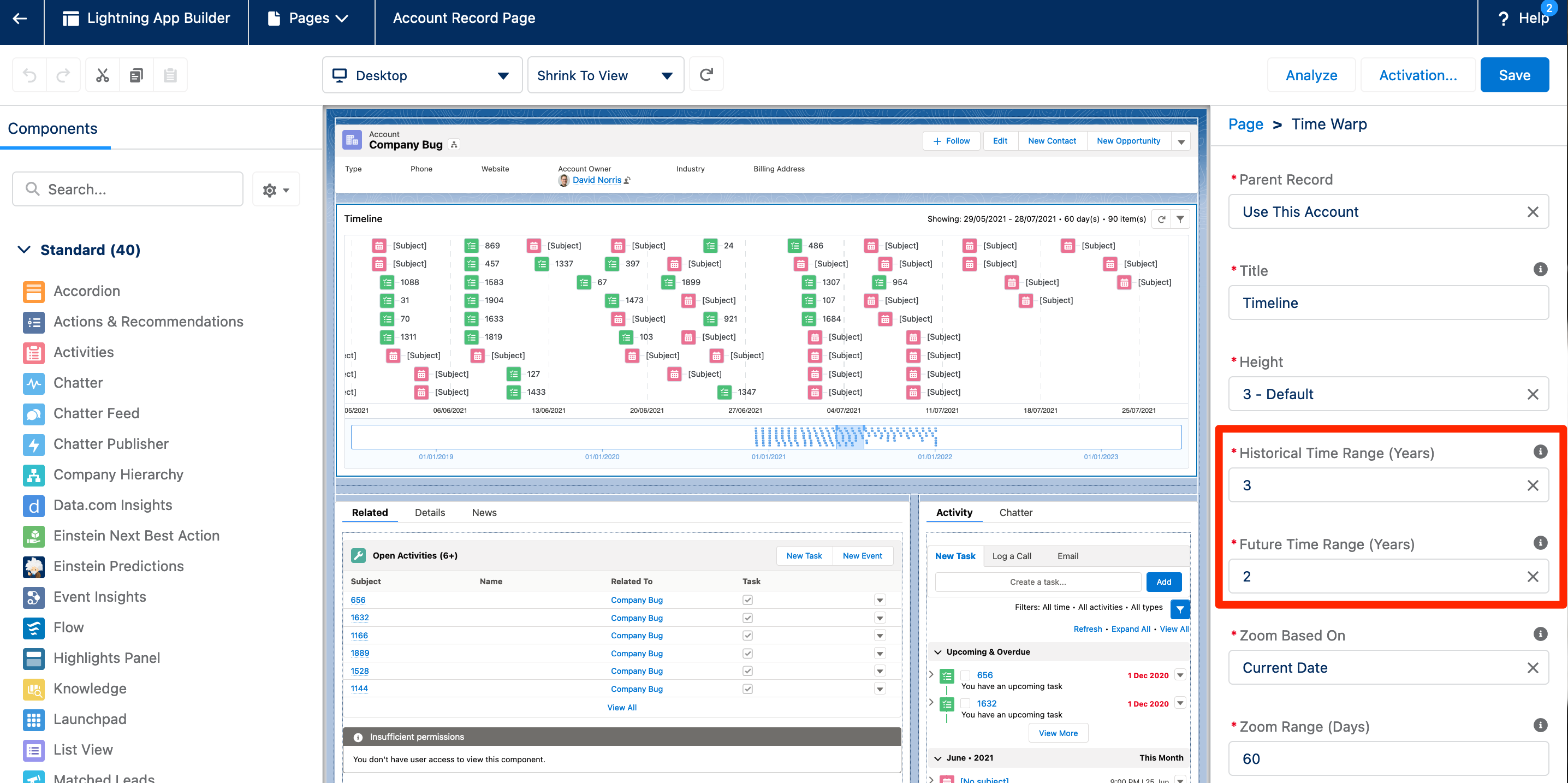Click the back arrow icon
The height and width of the screenshot is (783, 1568).
coord(20,18)
